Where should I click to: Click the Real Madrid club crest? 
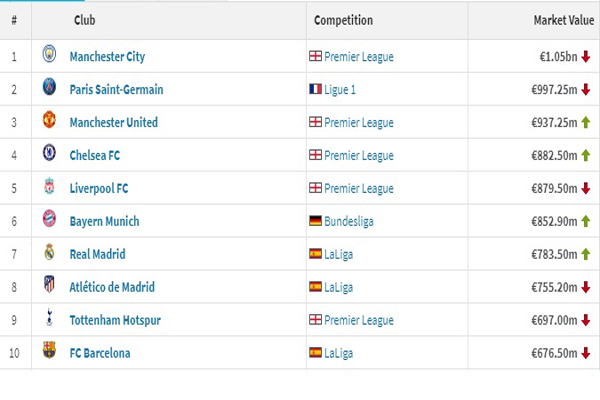49,254
